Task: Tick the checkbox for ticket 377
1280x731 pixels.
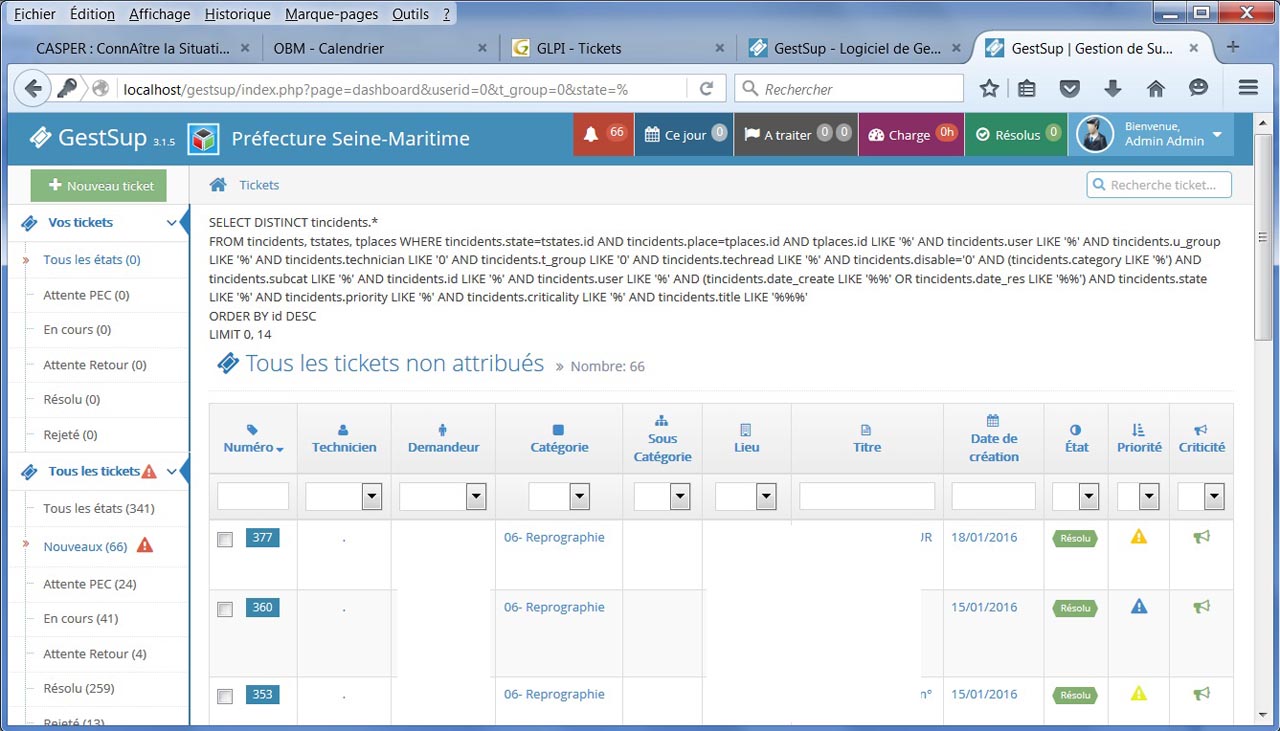Action: (225, 540)
